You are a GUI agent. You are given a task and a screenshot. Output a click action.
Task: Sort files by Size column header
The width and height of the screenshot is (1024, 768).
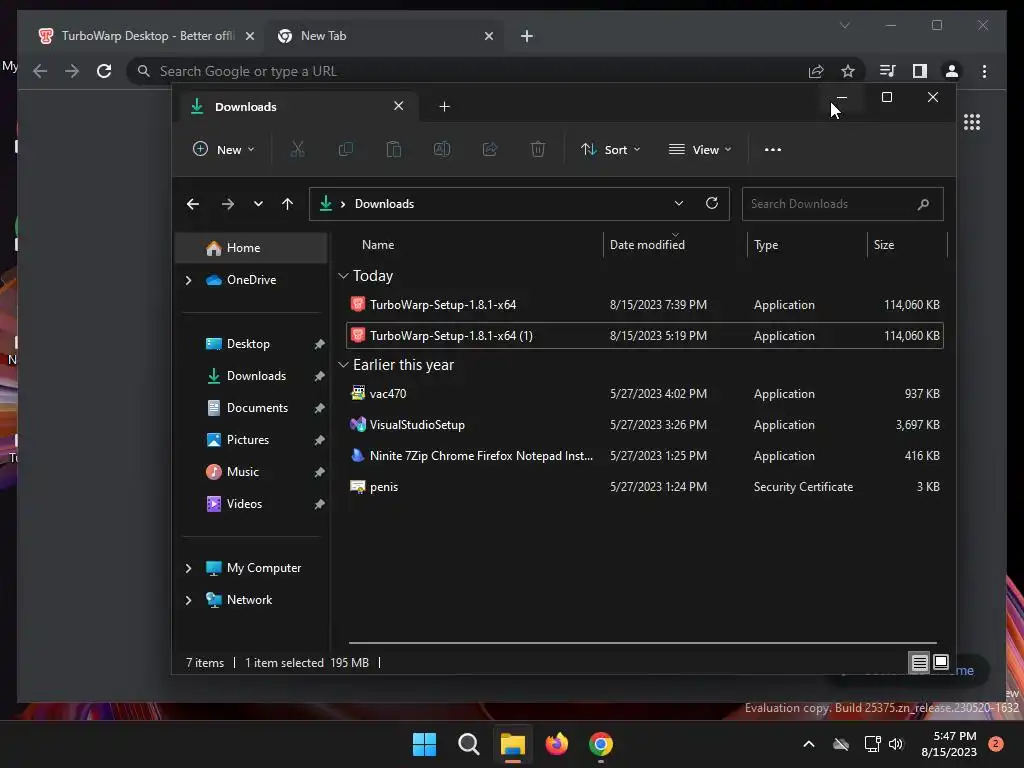coord(907,245)
